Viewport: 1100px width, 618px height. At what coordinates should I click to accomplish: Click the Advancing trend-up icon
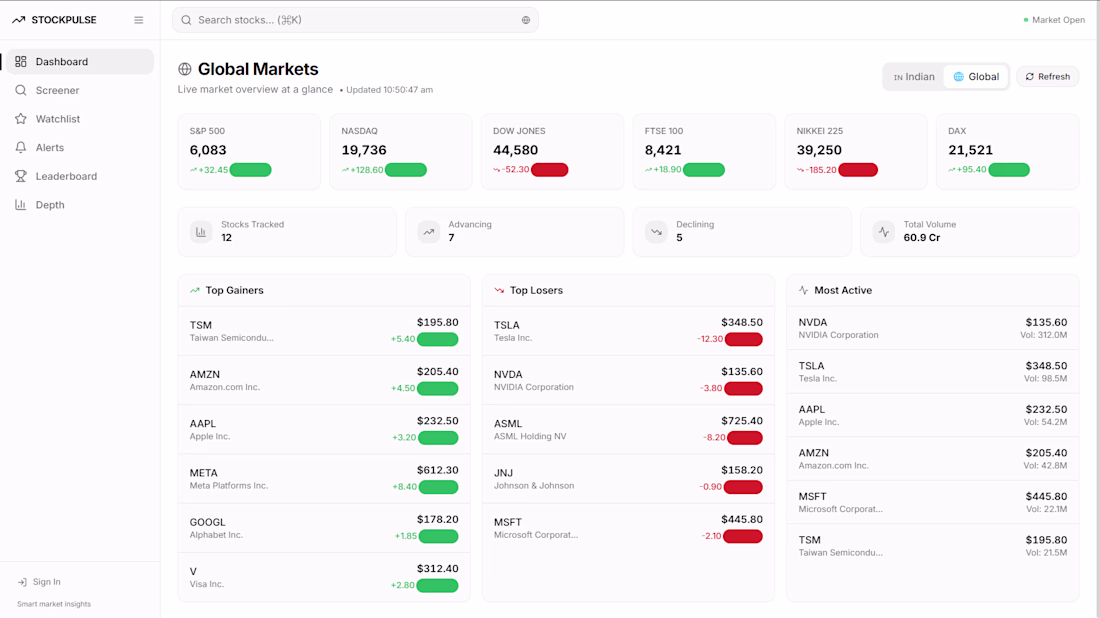tap(429, 231)
